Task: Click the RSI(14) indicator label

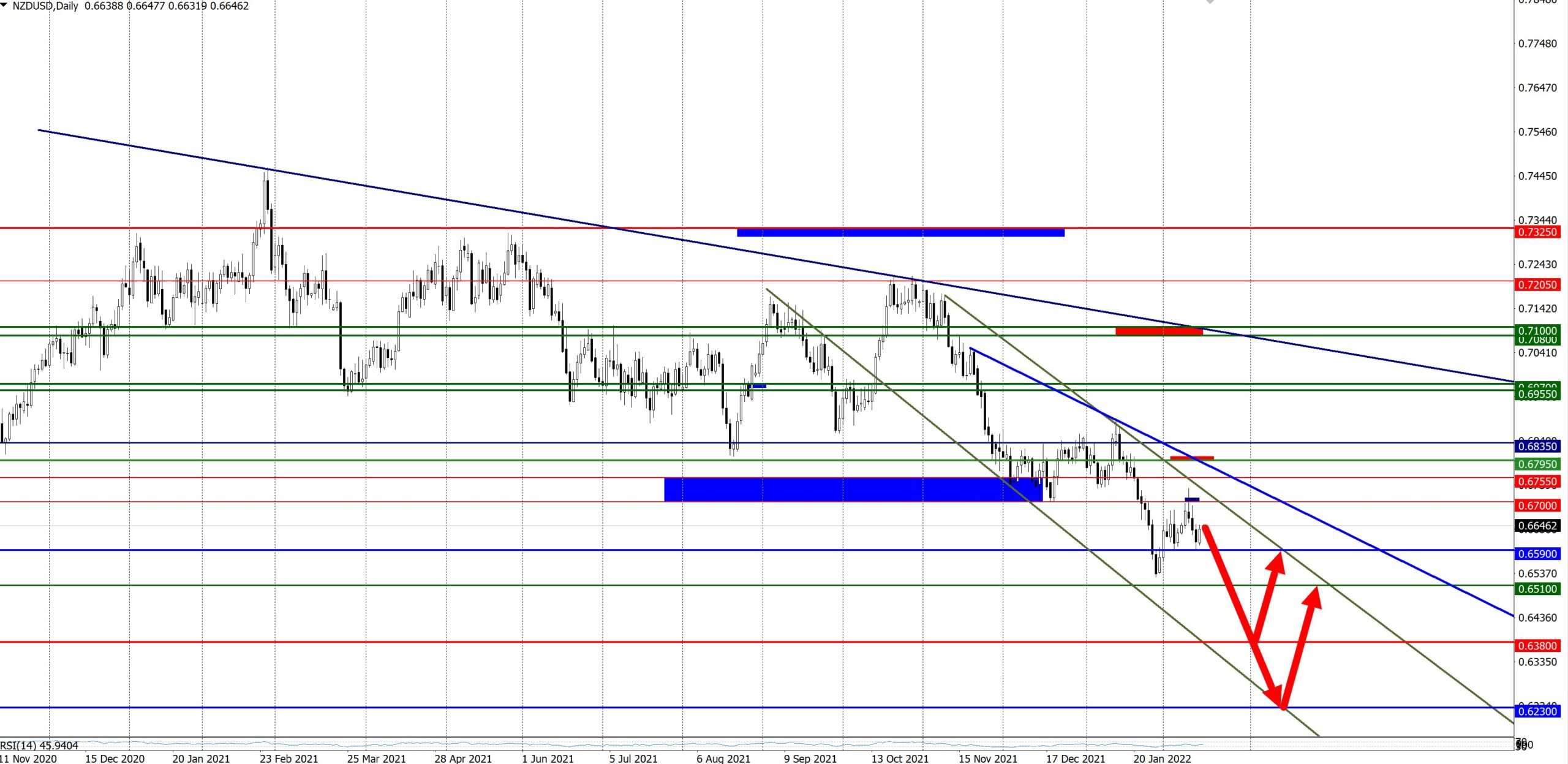Action: 39,746
